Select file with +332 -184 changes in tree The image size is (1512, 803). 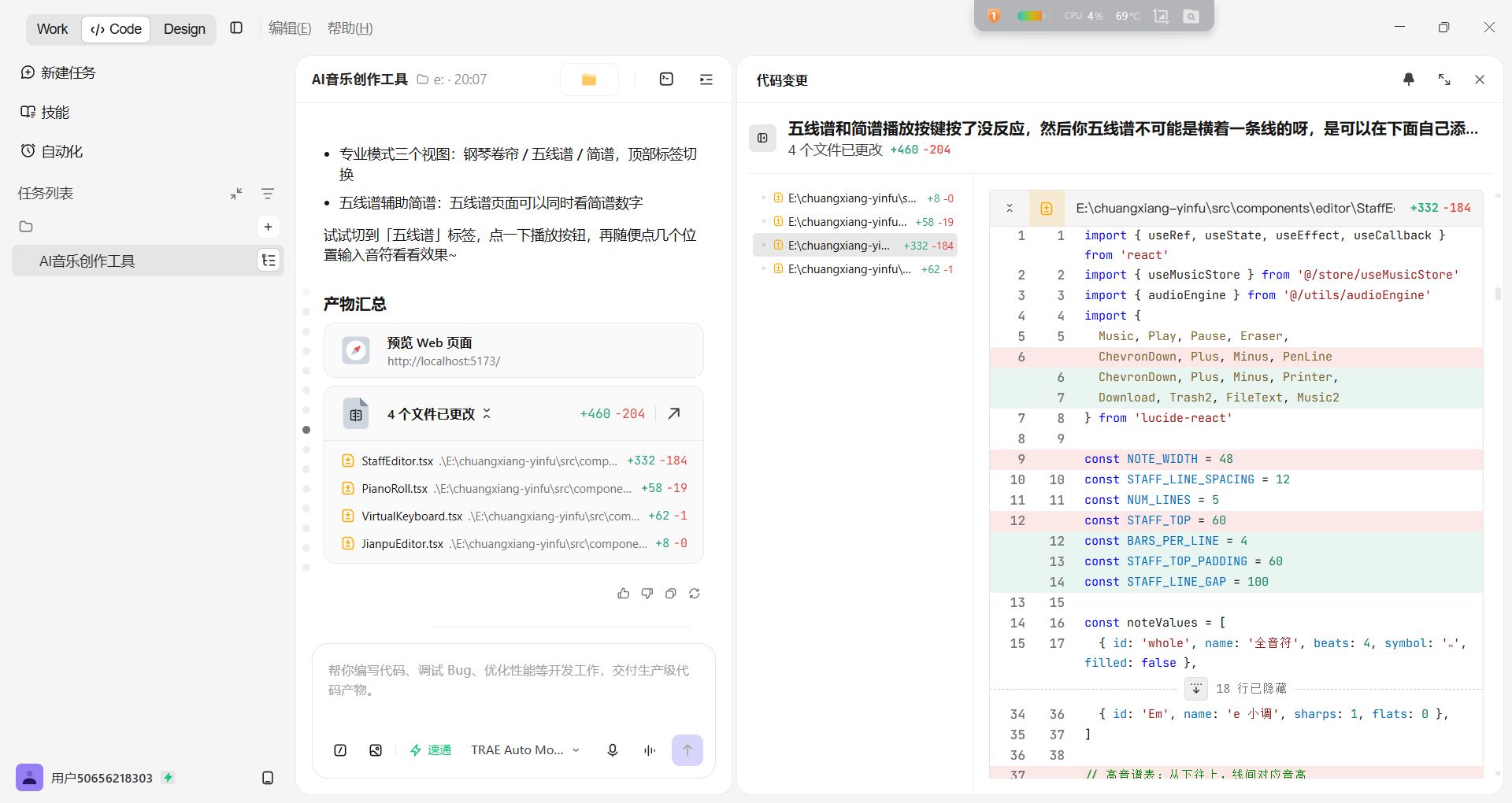[x=855, y=246]
